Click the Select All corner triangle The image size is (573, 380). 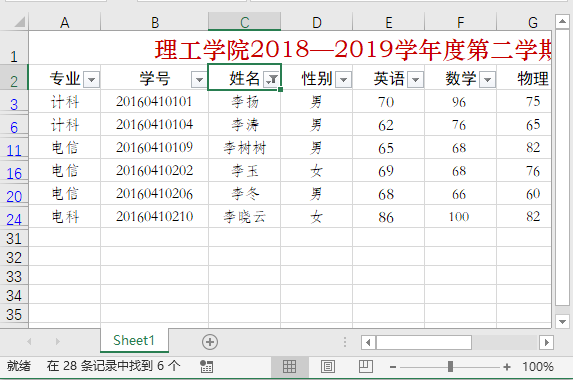[20, 22]
